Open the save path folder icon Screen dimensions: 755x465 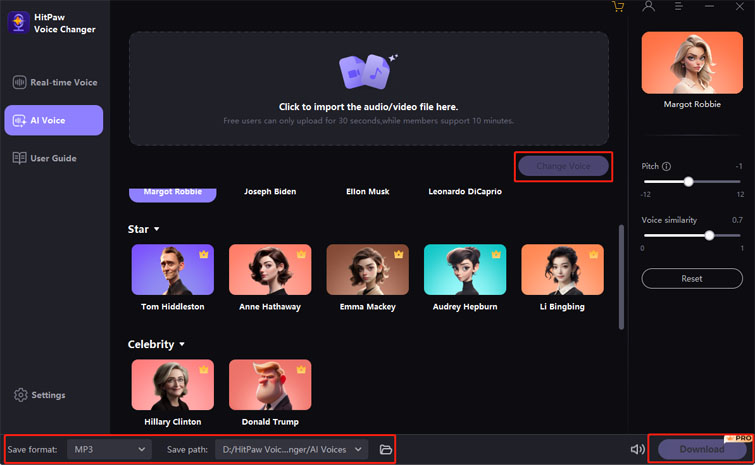(386, 449)
